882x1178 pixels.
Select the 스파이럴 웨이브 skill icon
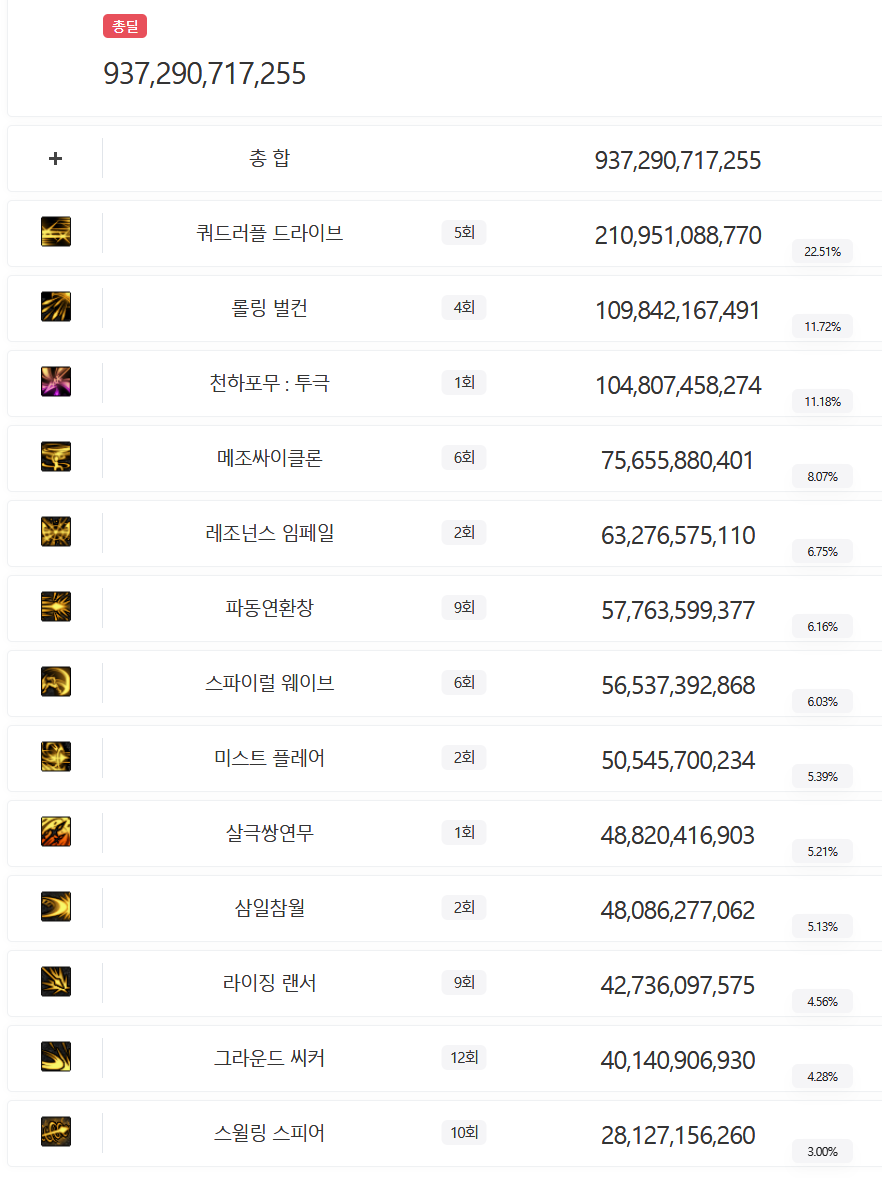(56, 681)
